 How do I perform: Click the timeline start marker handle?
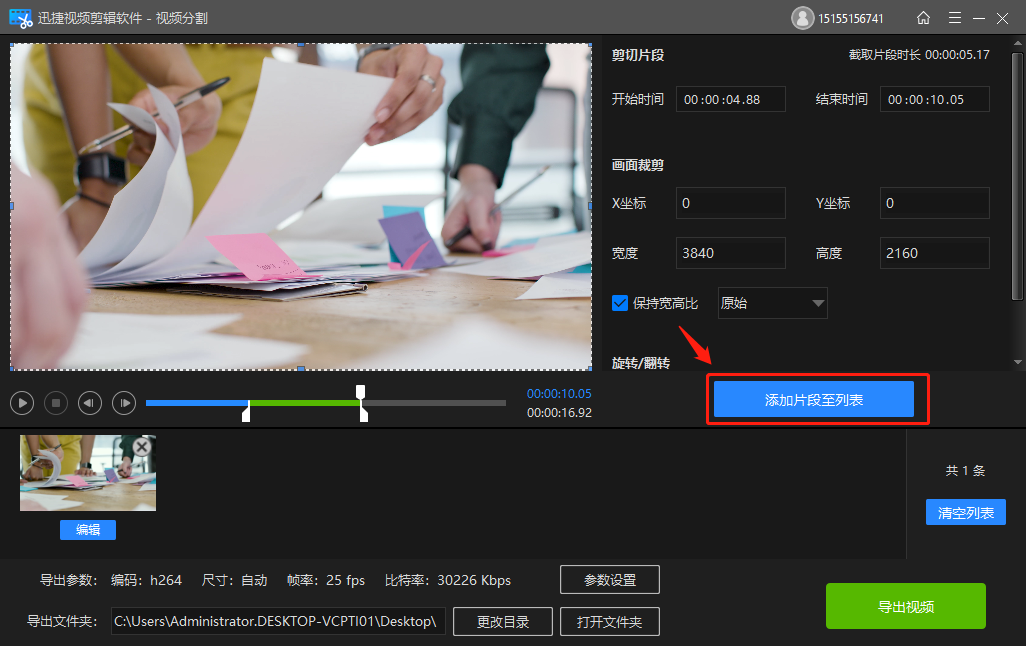click(246, 413)
